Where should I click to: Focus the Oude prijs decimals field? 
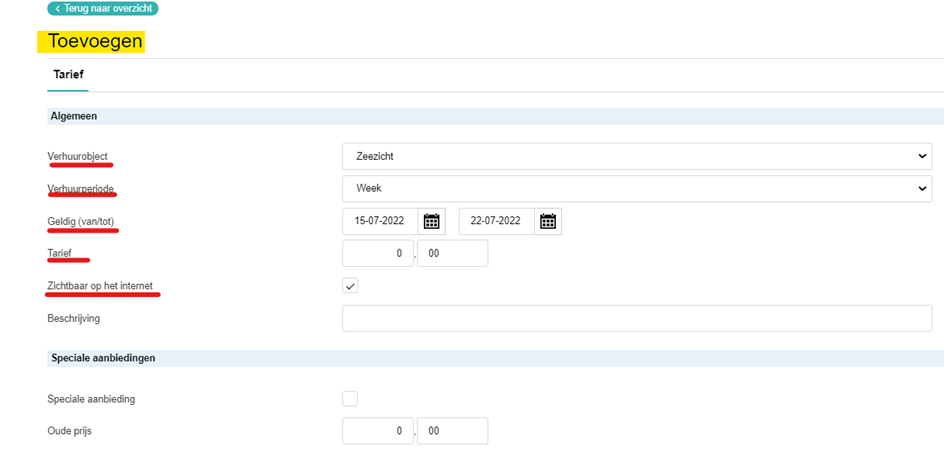pyautogui.click(x=452, y=431)
